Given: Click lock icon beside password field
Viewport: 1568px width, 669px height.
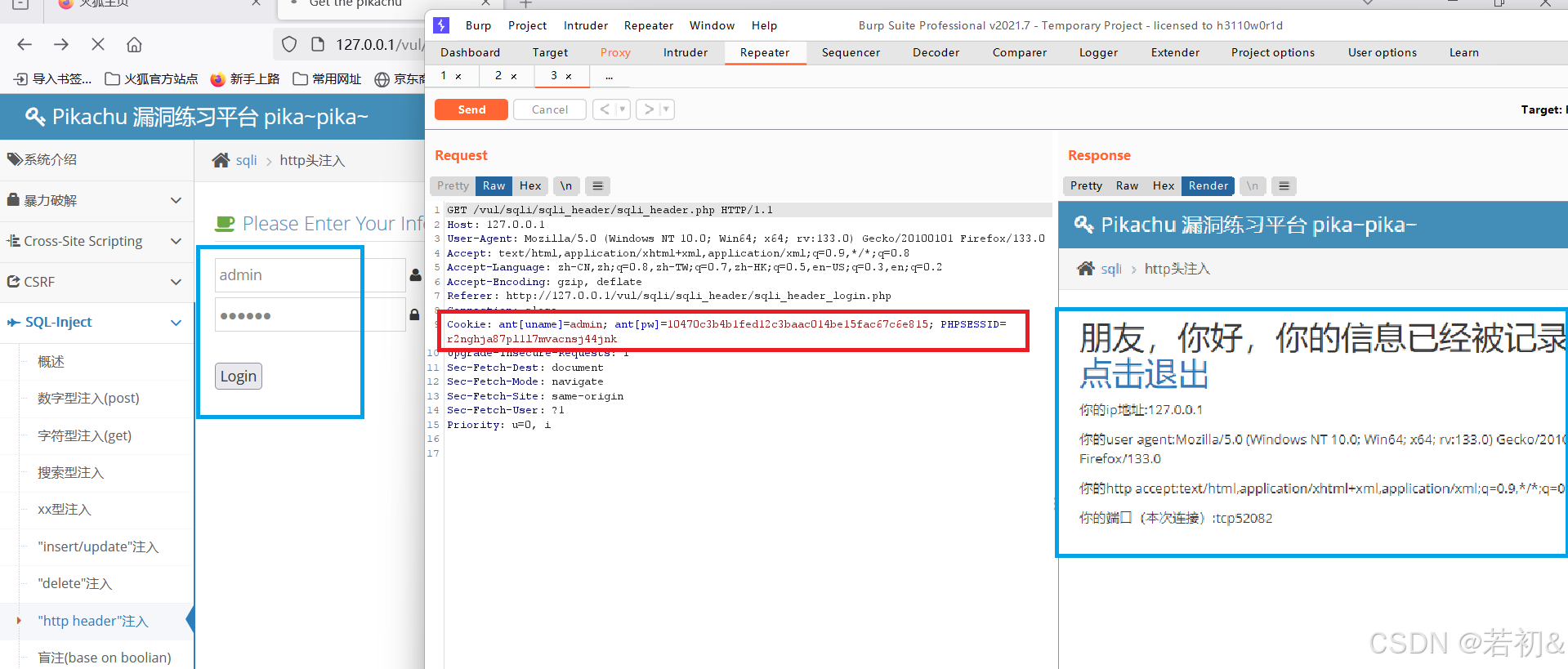Looking at the screenshot, I should (x=415, y=314).
